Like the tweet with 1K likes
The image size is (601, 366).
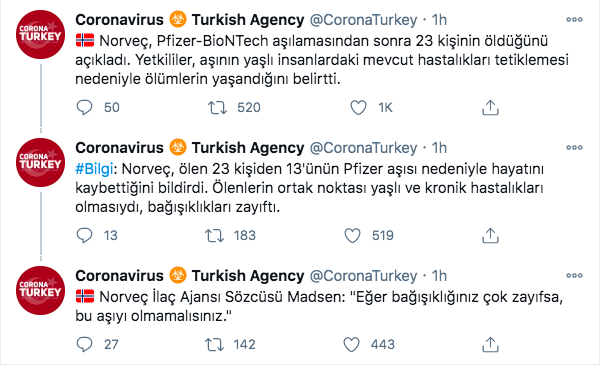click(358, 108)
